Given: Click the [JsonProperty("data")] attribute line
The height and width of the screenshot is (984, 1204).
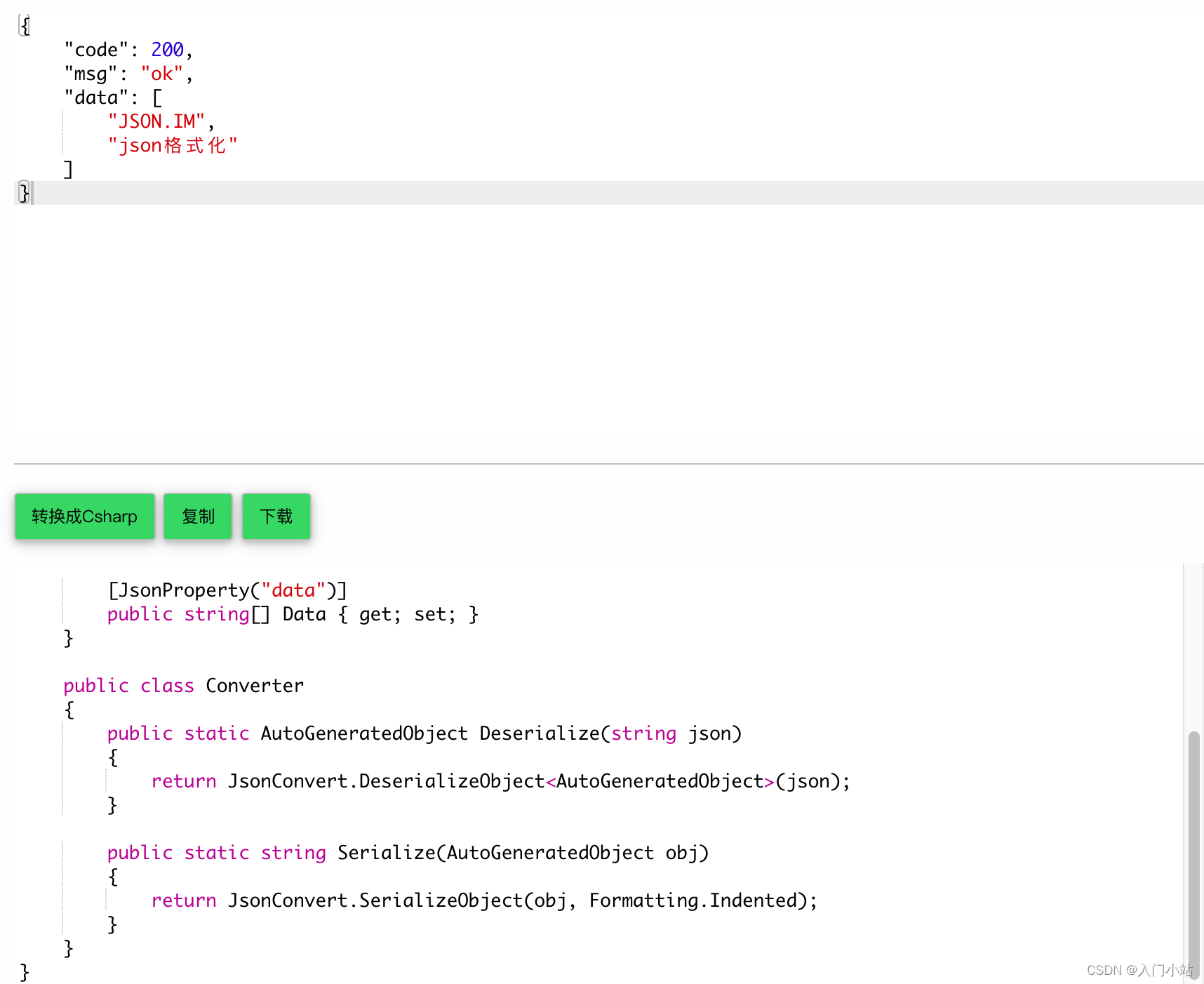Looking at the screenshot, I should 228,590.
